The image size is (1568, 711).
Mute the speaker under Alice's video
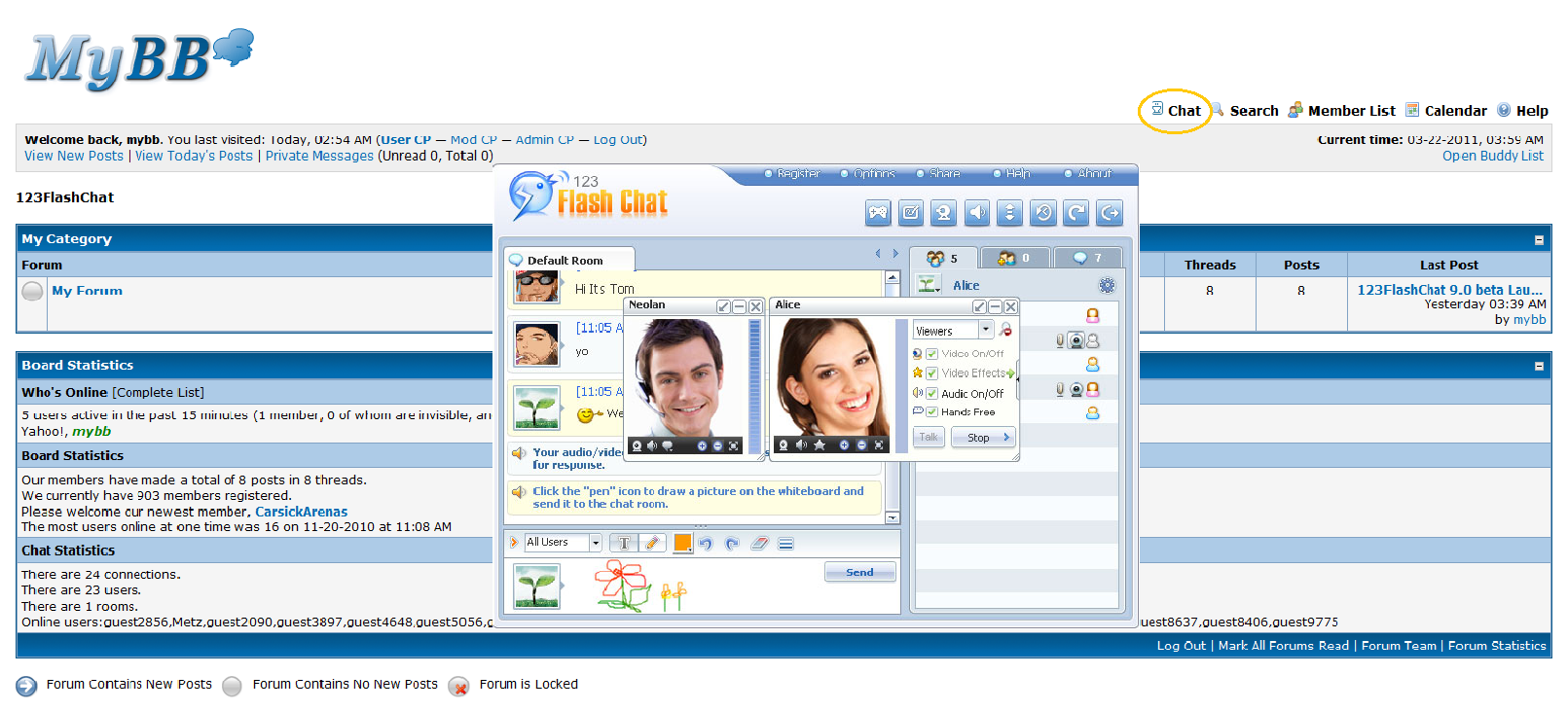(x=801, y=444)
